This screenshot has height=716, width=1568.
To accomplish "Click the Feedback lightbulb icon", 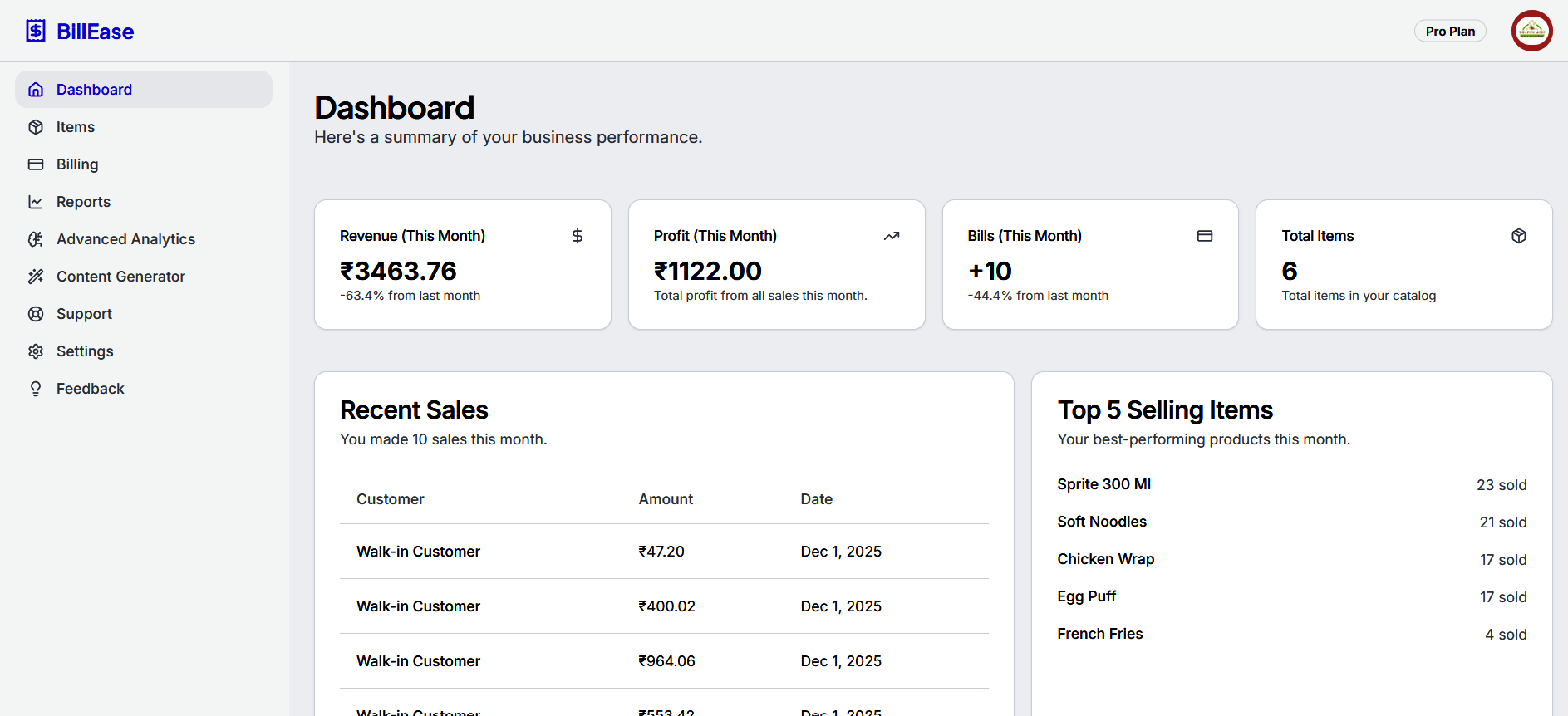I will tap(36, 389).
